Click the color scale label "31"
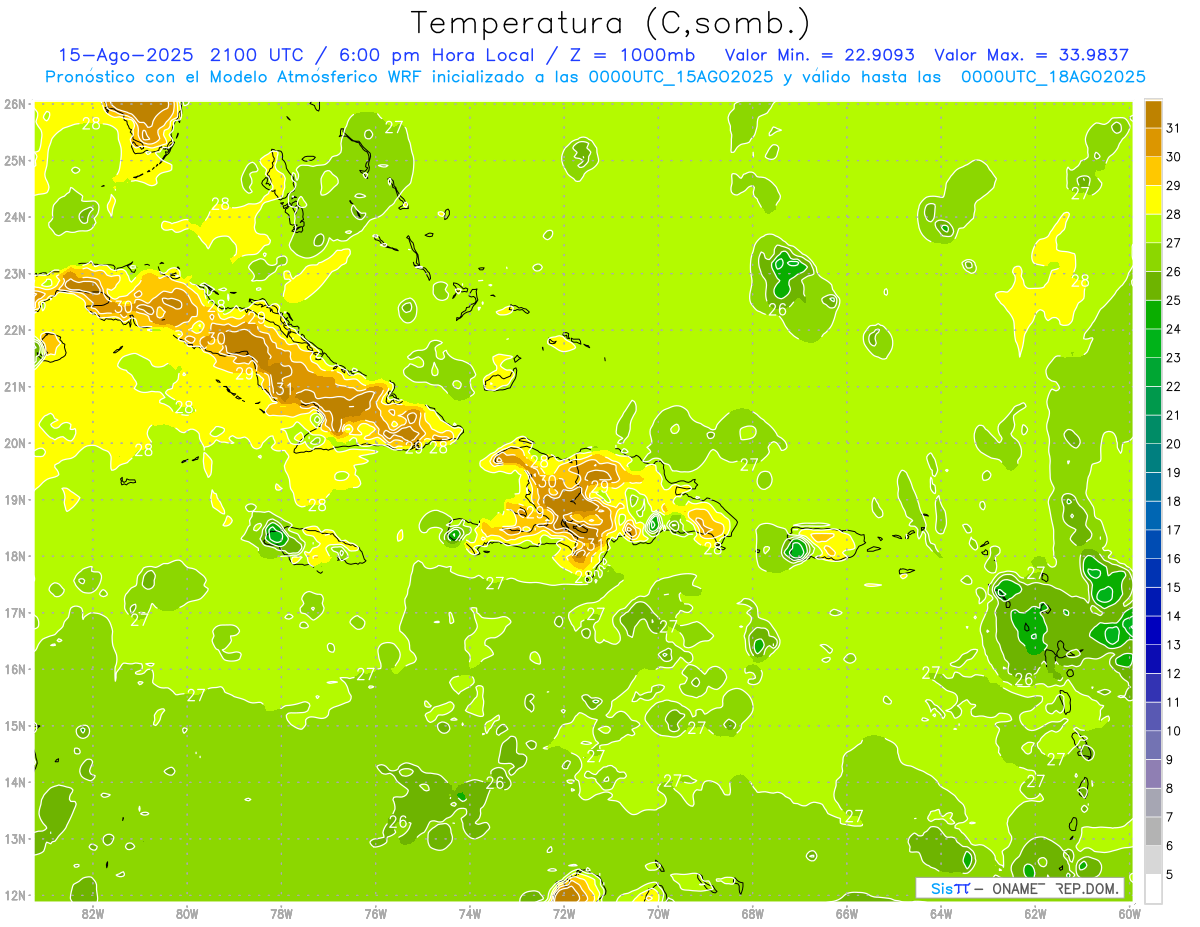 tap(1173, 128)
